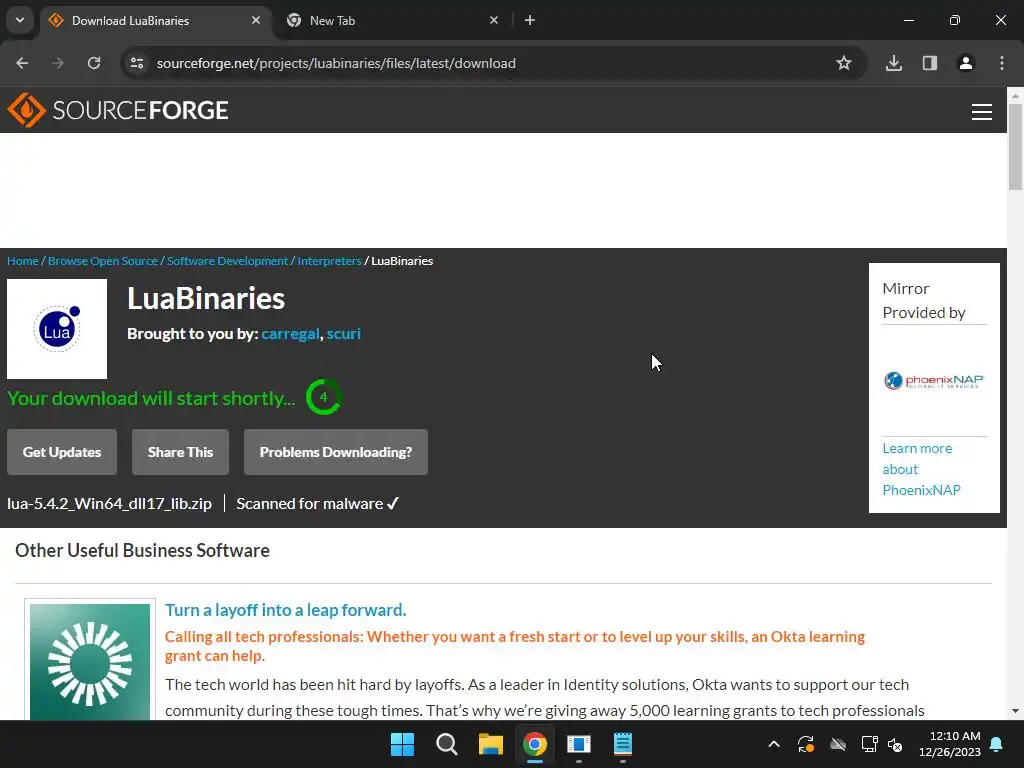The height and width of the screenshot is (768, 1024).
Task: Click the browser forward arrow
Action: [x=58, y=63]
